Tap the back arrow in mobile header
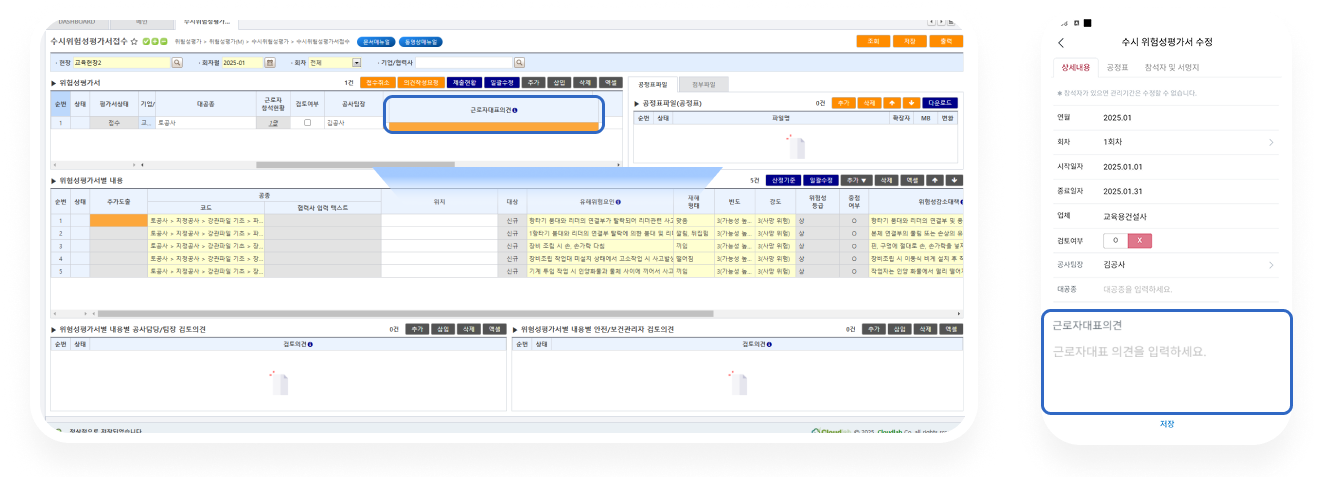1322x477 pixels. coord(1061,42)
